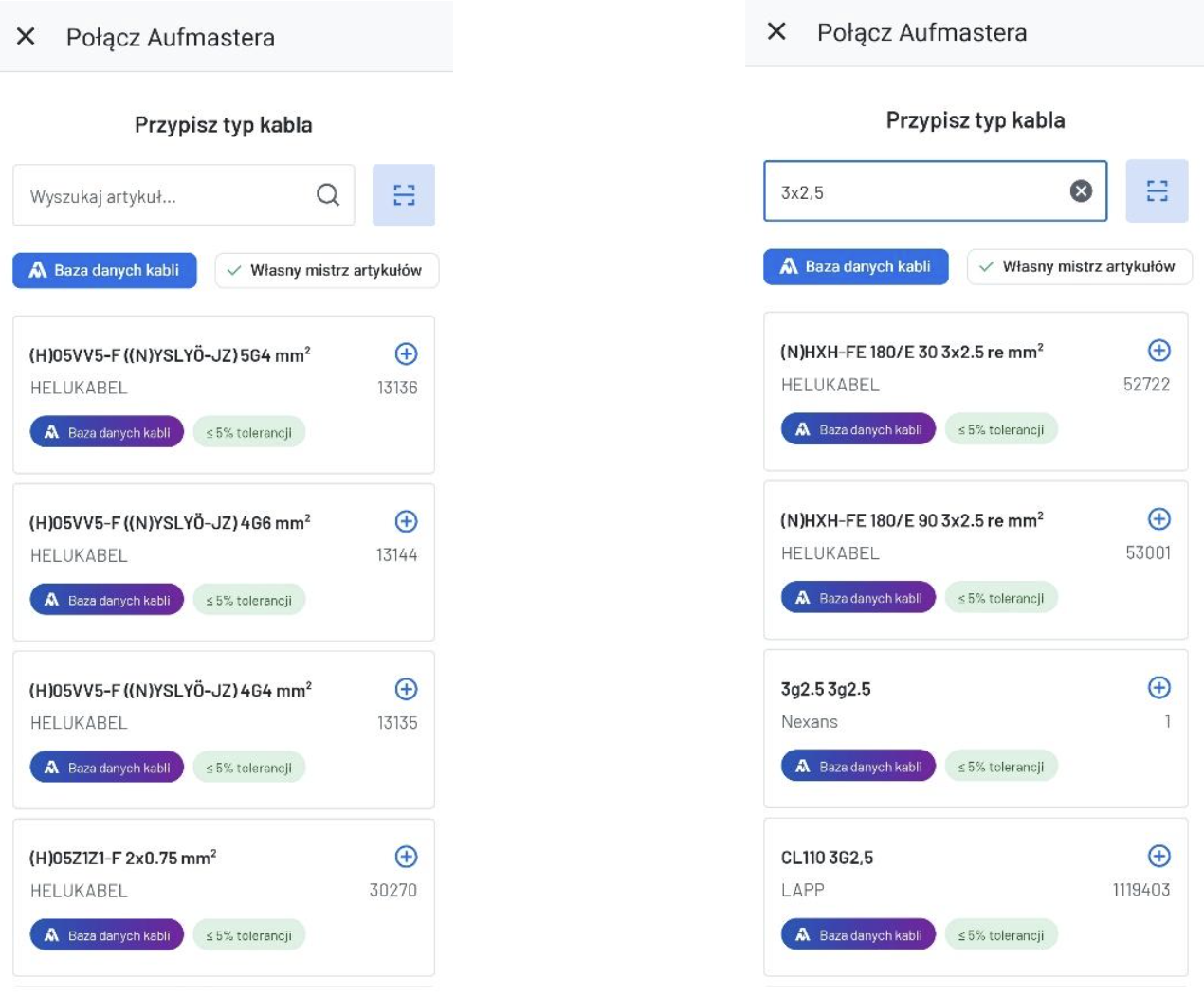Click the magnifier search icon
Image resolution: width=1204 pixels, height=995 pixels.
pos(328,195)
